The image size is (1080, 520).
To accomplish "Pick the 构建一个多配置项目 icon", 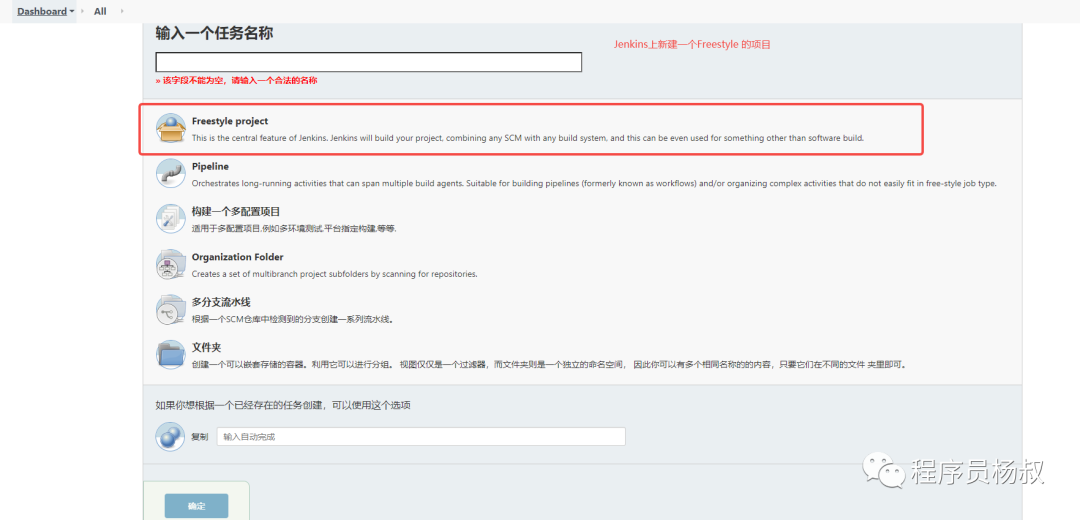I will click(x=170, y=219).
